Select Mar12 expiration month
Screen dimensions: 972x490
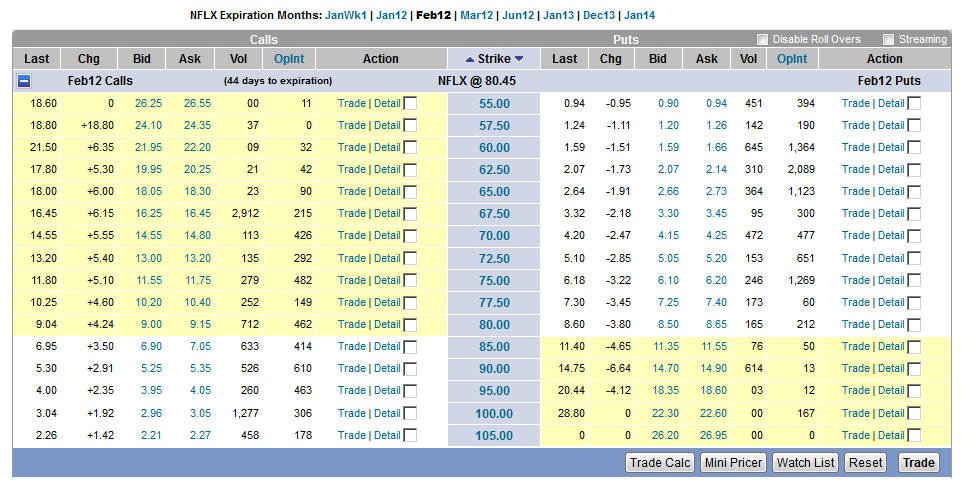pos(477,16)
